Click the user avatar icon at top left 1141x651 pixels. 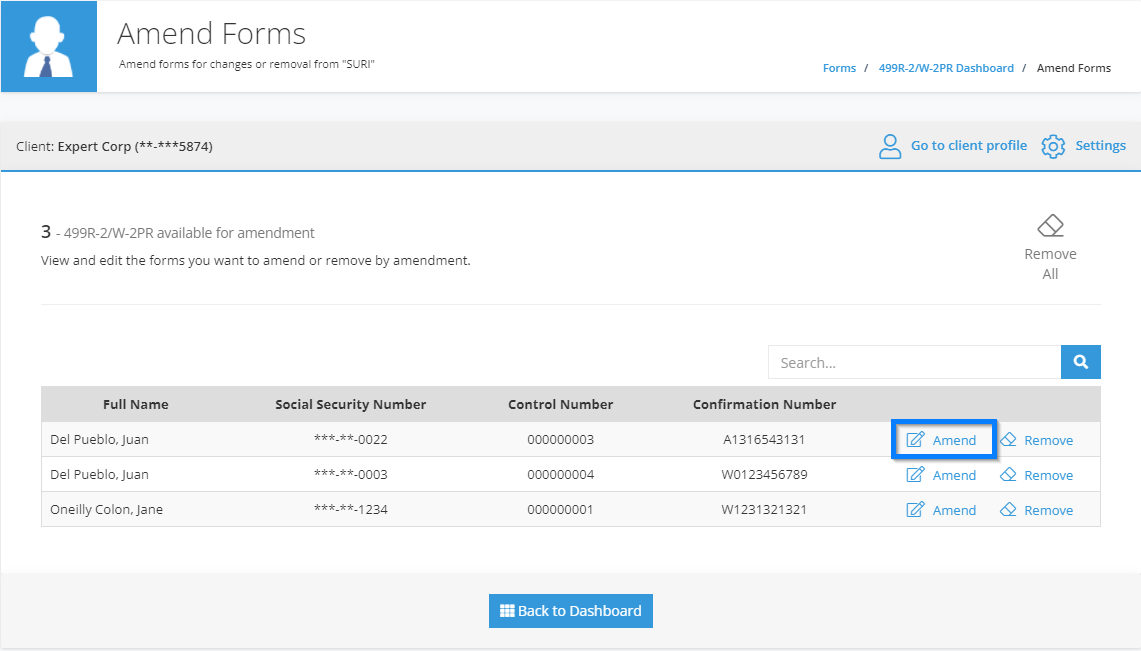tap(49, 47)
